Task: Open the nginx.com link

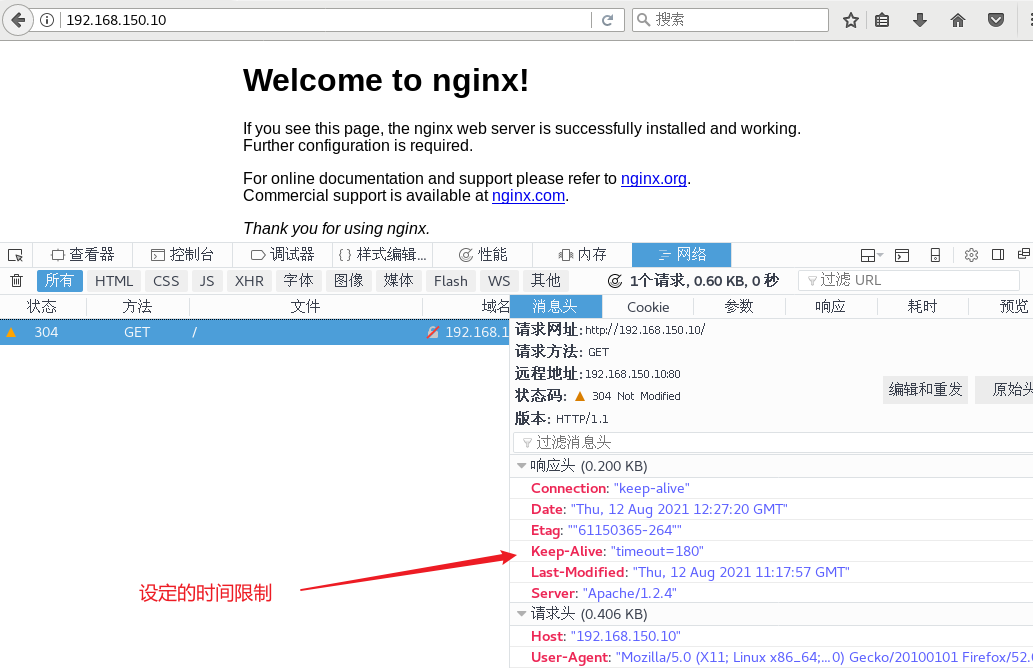Action: (x=528, y=196)
